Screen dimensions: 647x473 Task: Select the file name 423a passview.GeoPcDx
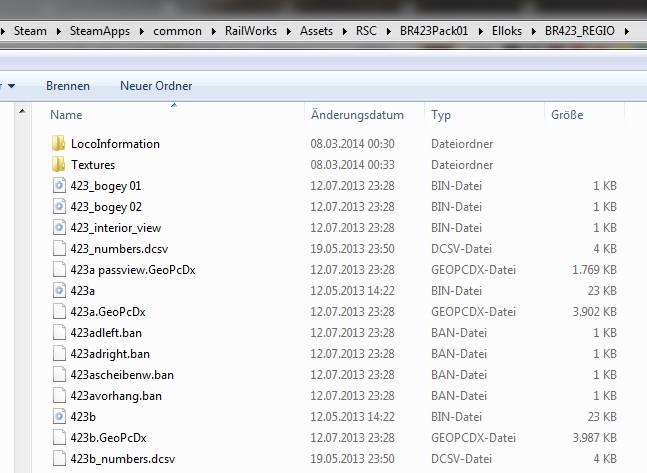(x=133, y=270)
